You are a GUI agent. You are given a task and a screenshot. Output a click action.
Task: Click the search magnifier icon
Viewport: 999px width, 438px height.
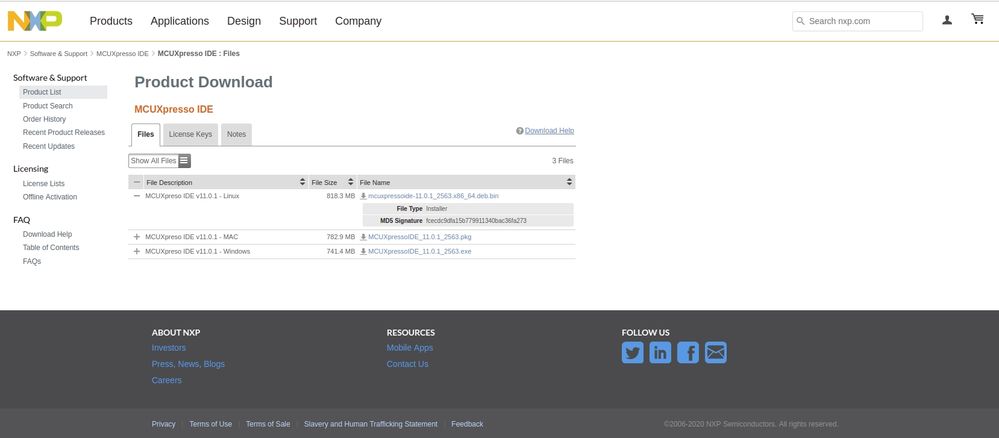(801, 21)
